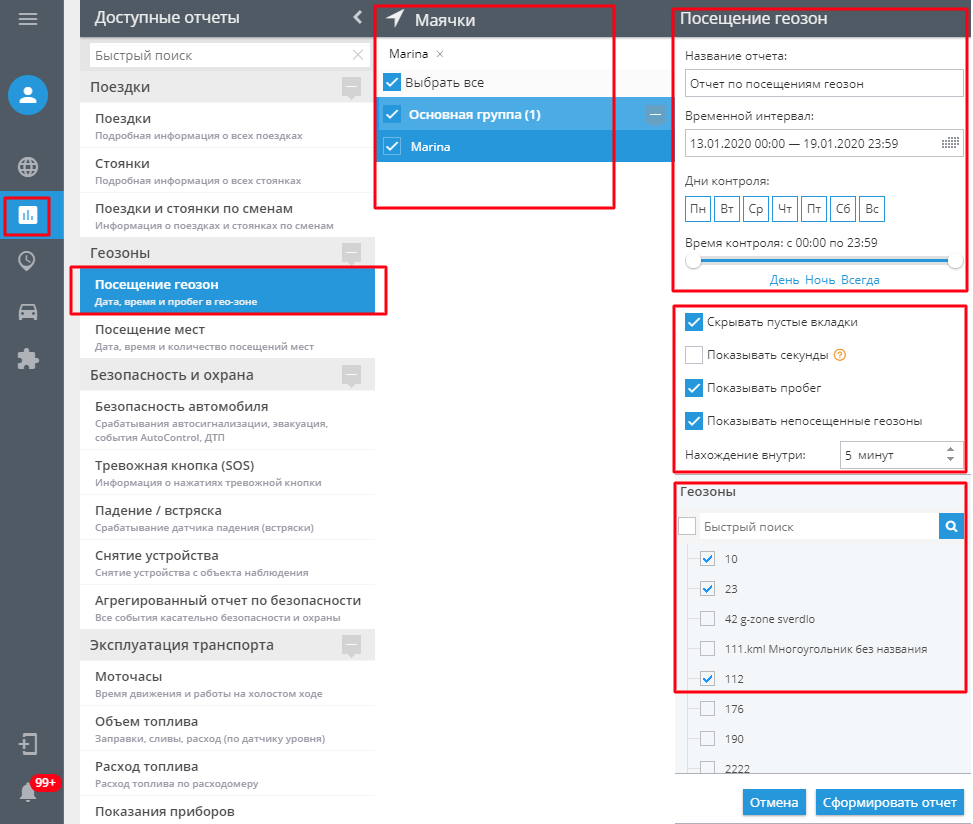This screenshot has height=824, width=973.
Task: Click the geozones search magnifier icon
Action: coord(951,527)
